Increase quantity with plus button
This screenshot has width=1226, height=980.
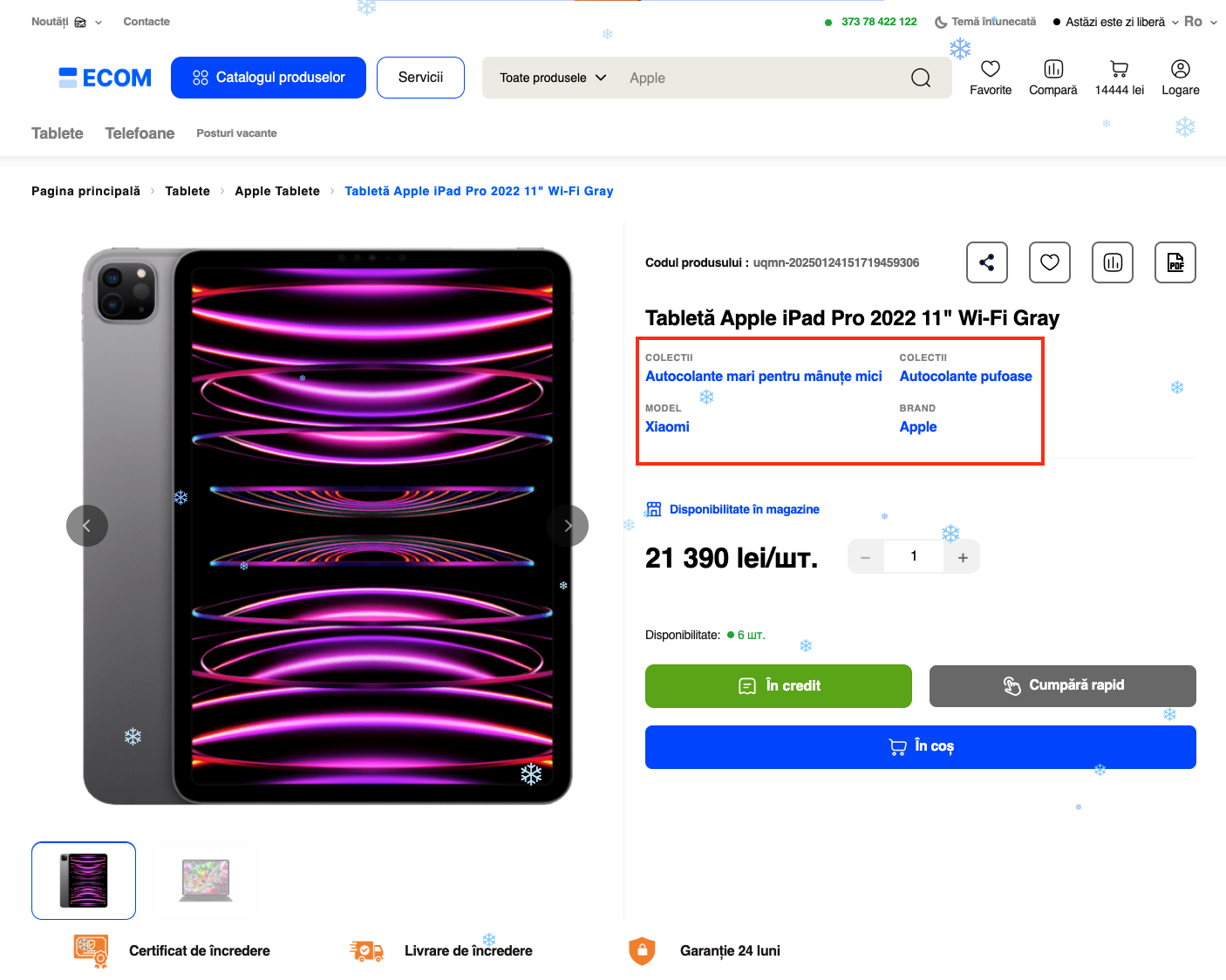point(963,557)
